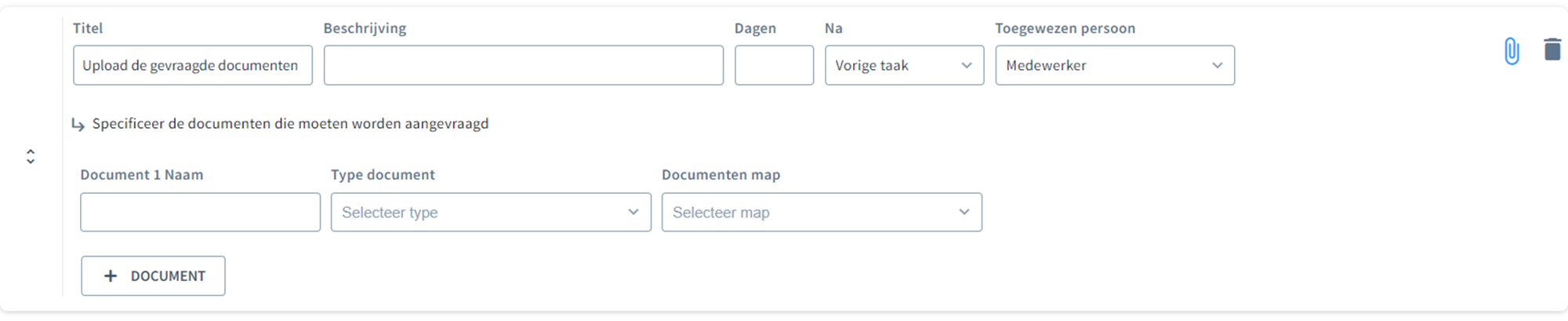This screenshot has width=1568, height=321.
Task: Focus the Titel field with 'Upload de gevraagde documenten'
Action: [x=192, y=65]
